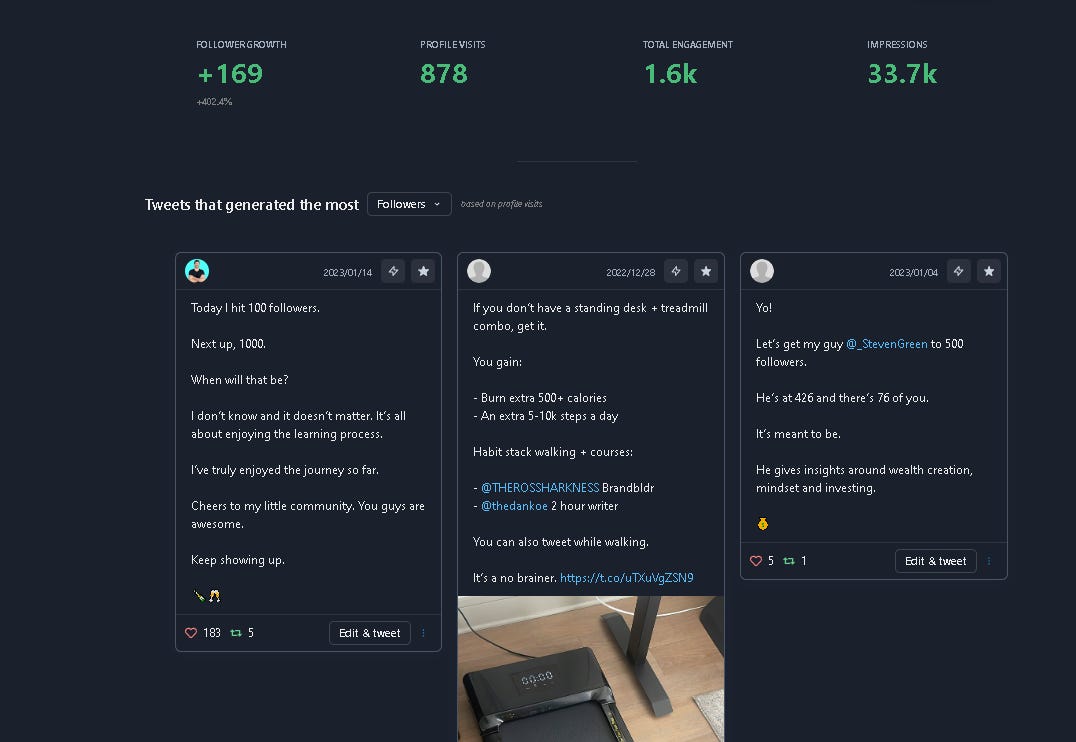Image resolution: width=1076 pixels, height=742 pixels.
Task: Click Edit & tweet on _StevenGreen tweet
Action: (x=935, y=561)
